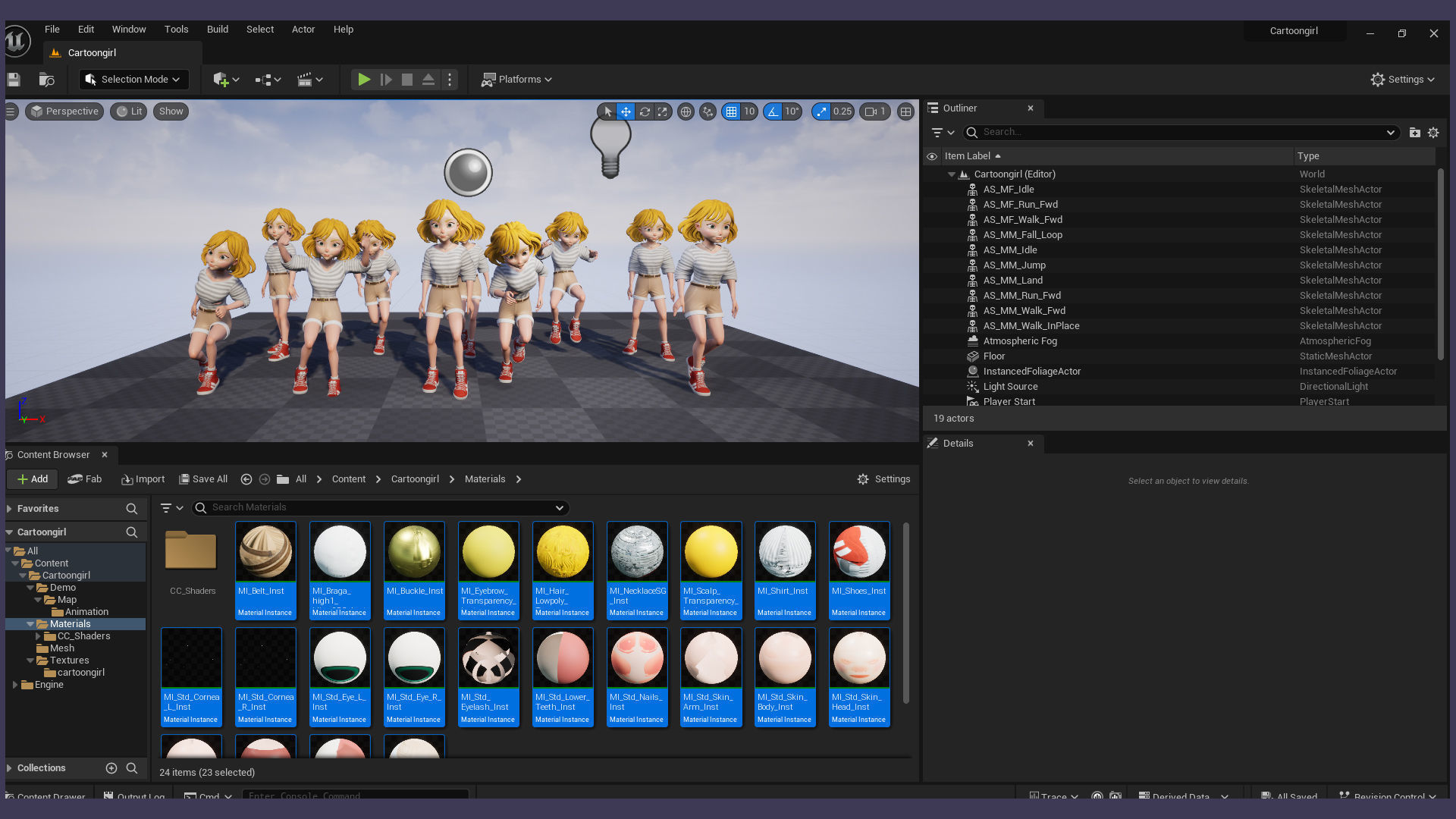Open the Selection Mode dropdown
Viewport: 1456px width, 819px height.
pyautogui.click(x=133, y=80)
